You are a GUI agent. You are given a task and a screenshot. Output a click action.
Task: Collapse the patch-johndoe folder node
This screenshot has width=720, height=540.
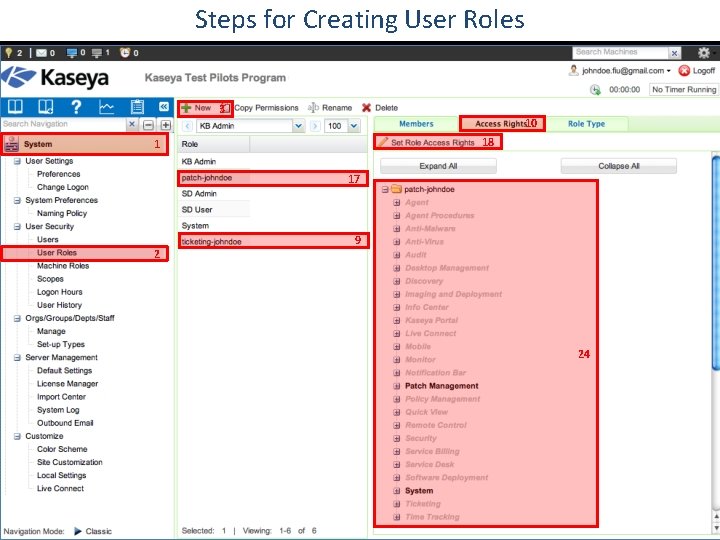pos(385,189)
